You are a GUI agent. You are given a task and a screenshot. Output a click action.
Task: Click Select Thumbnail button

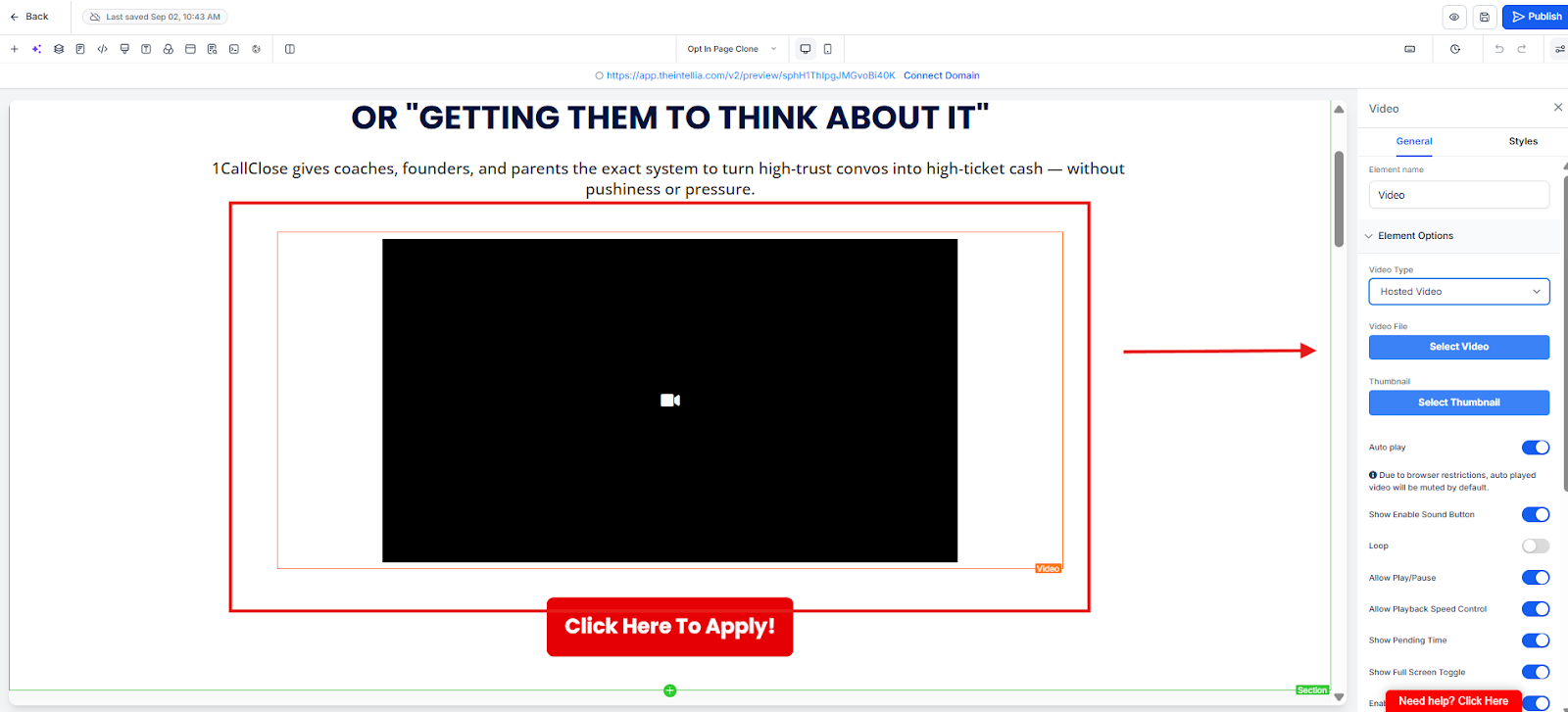click(1459, 403)
